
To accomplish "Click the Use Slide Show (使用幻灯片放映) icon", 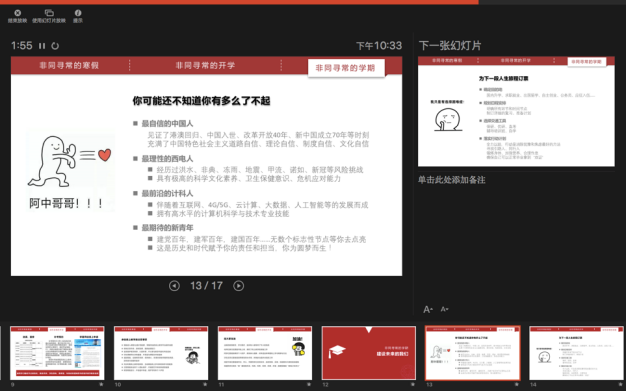I will point(49,13).
